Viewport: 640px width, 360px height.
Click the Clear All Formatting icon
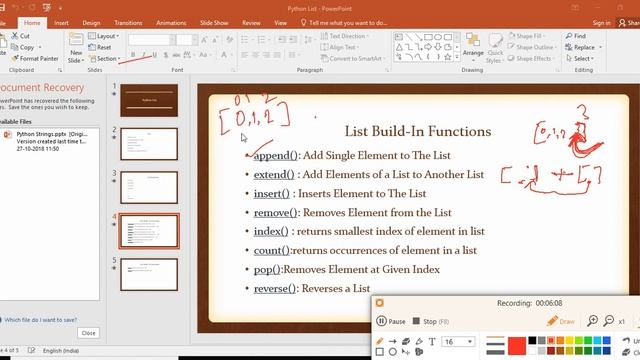[x=229, y=40]
